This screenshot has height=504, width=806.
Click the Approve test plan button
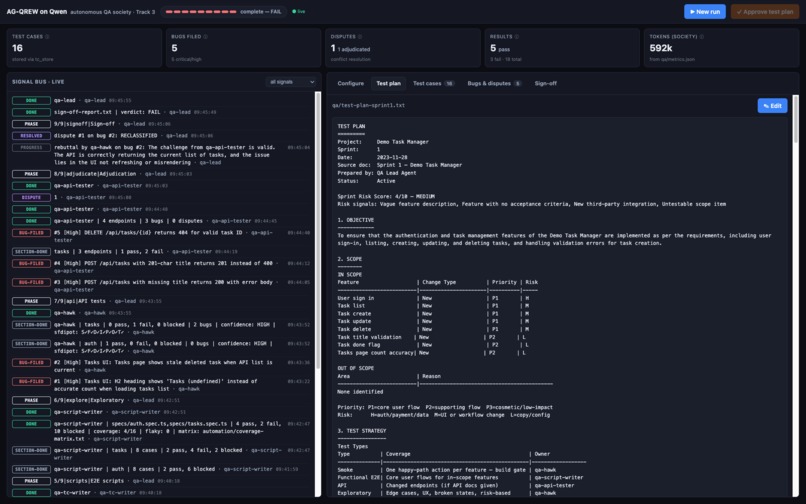tap(765, 11)
